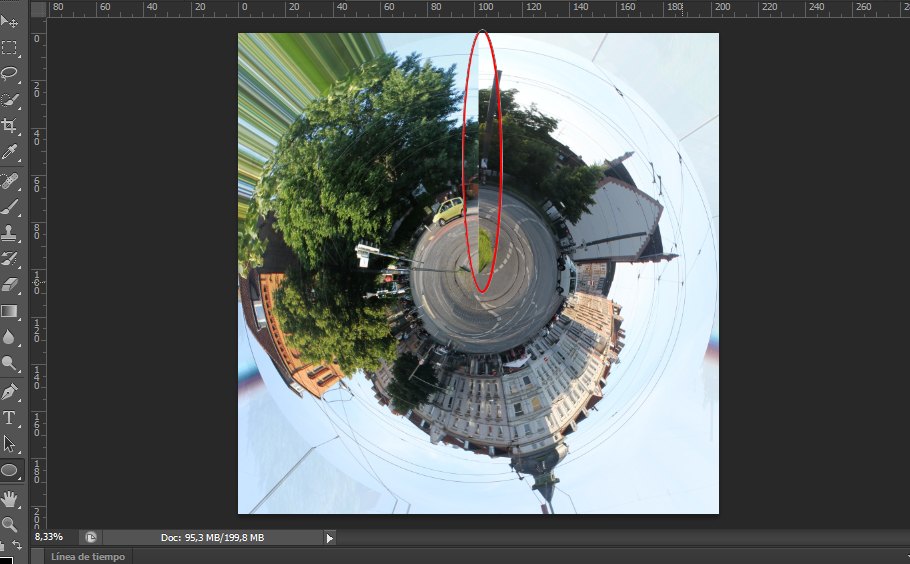The width and height of the screenshot is (910, 564).
Task: Select the Eraser tool
Action: (9, 285)
